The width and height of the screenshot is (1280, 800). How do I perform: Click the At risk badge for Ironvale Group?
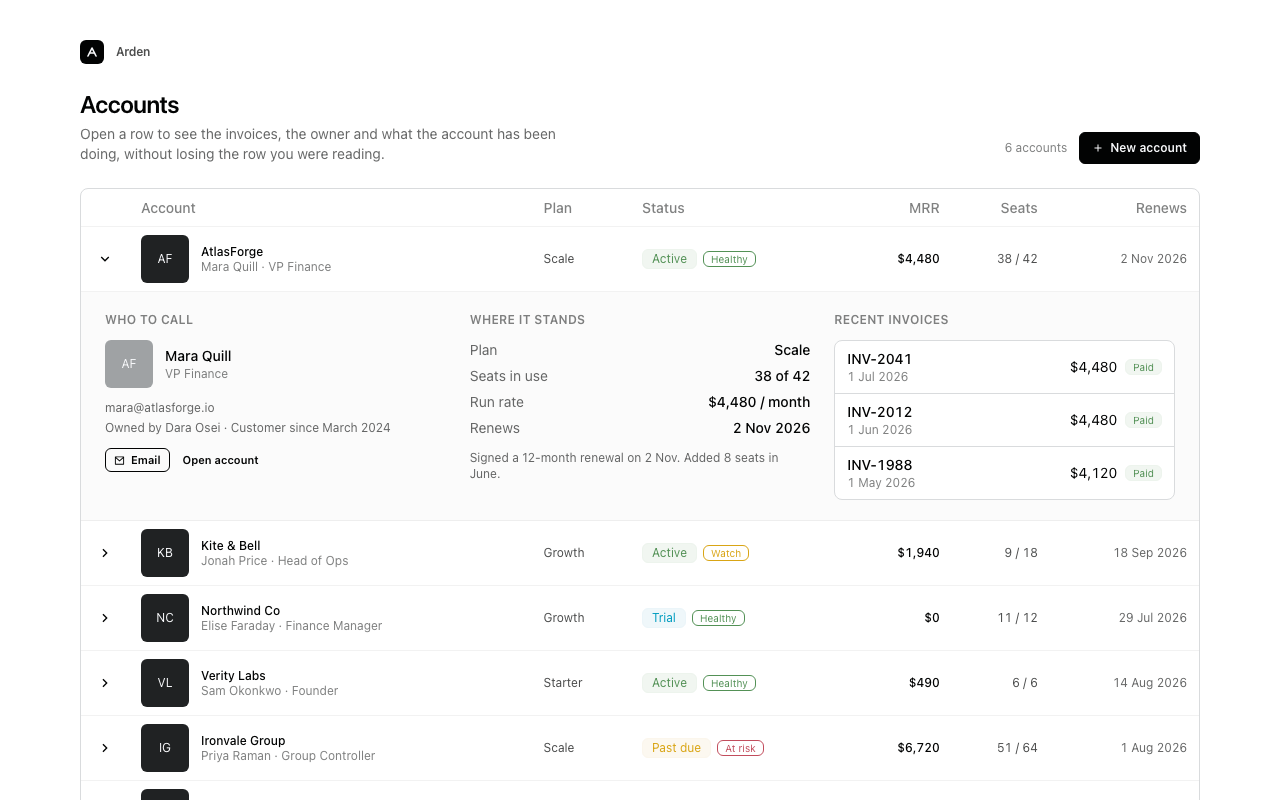(740, 748)
